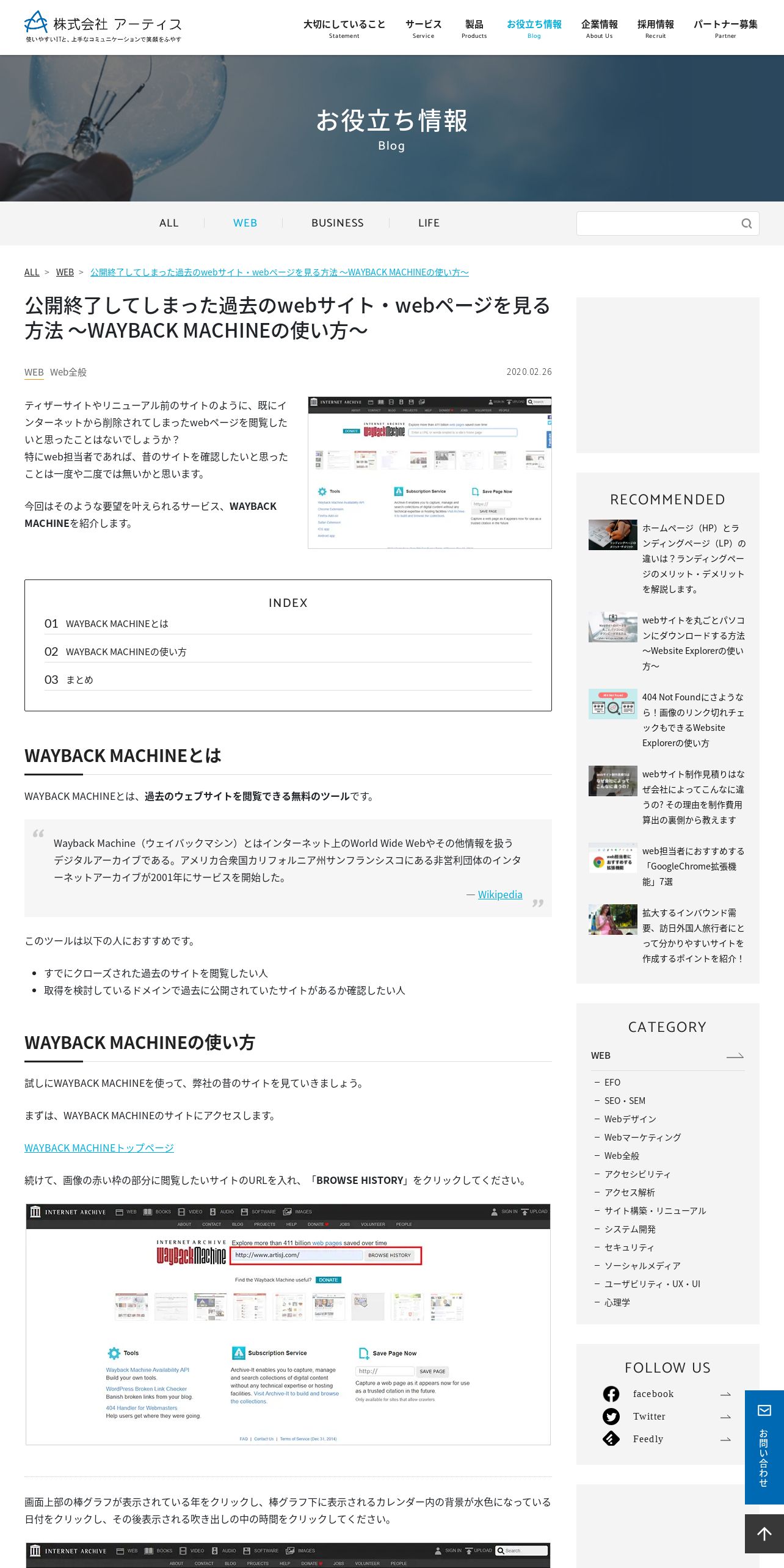Open the Wayback Machine header thumbnail image

[x=430, y=473]
